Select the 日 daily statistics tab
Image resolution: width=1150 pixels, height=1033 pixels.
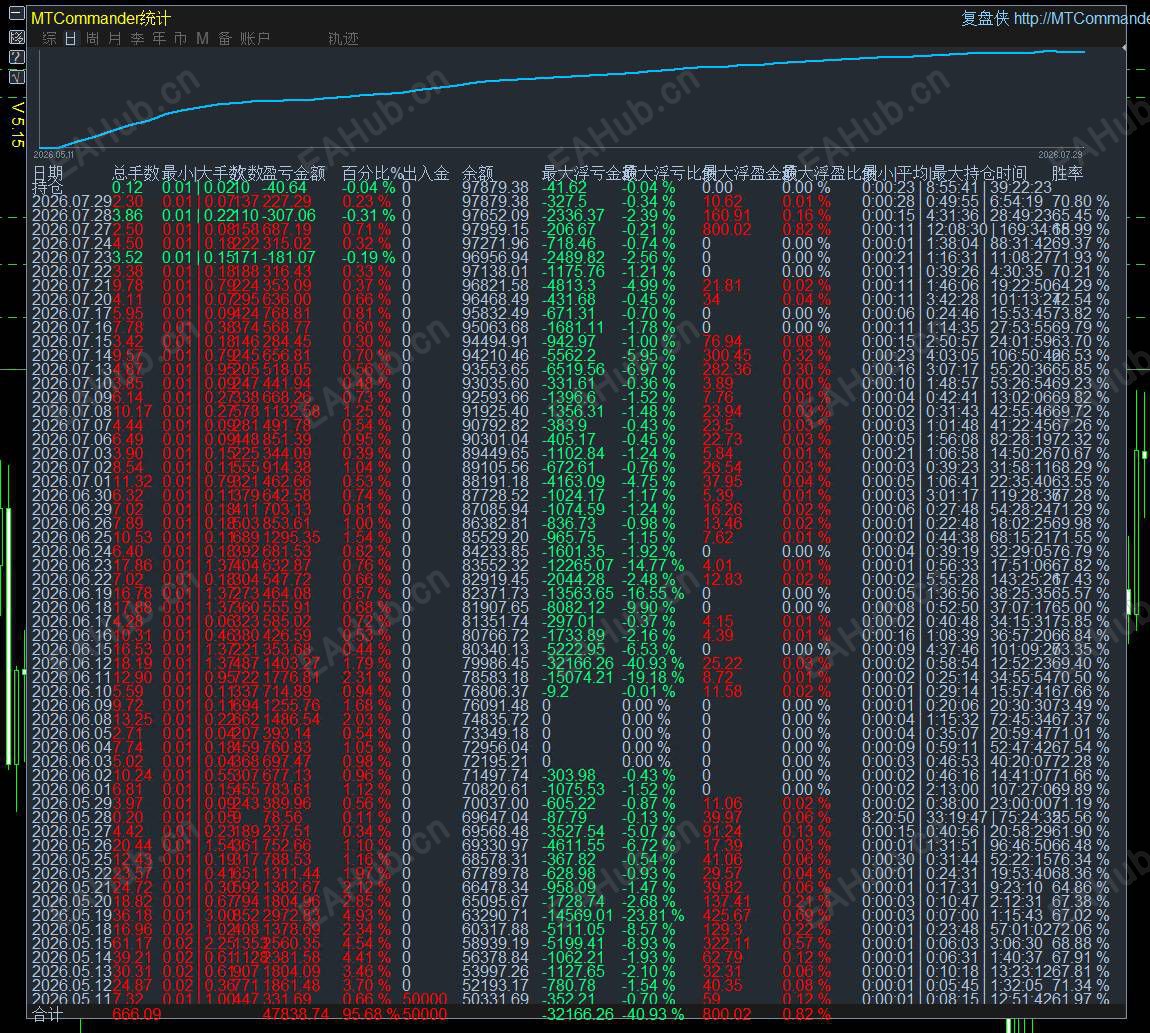[x=70, y=38]
